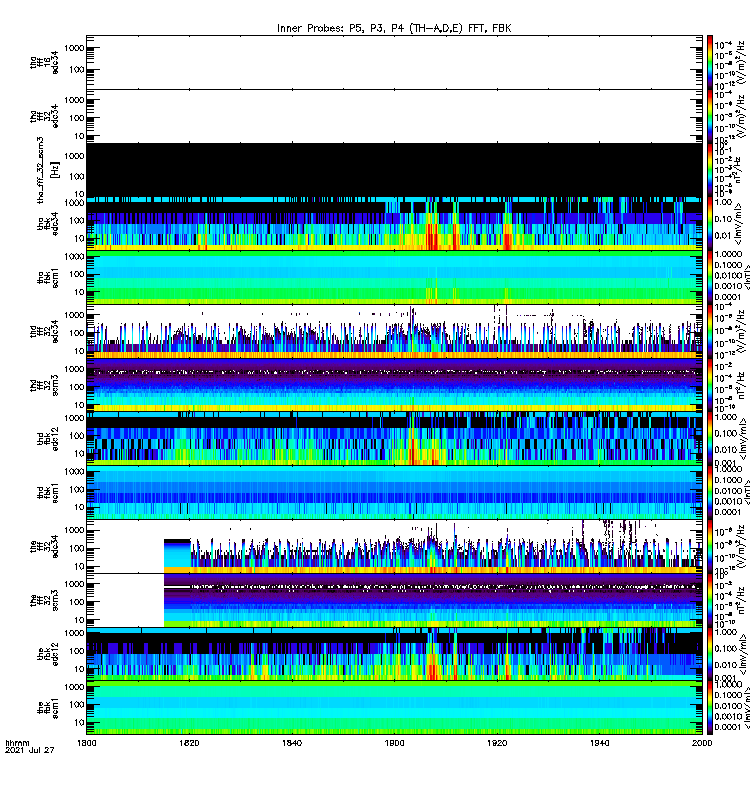The image size is (750, 800).
Task: Click the 'thd fff 32 scm3' axis label
Action: pos(44,385)
